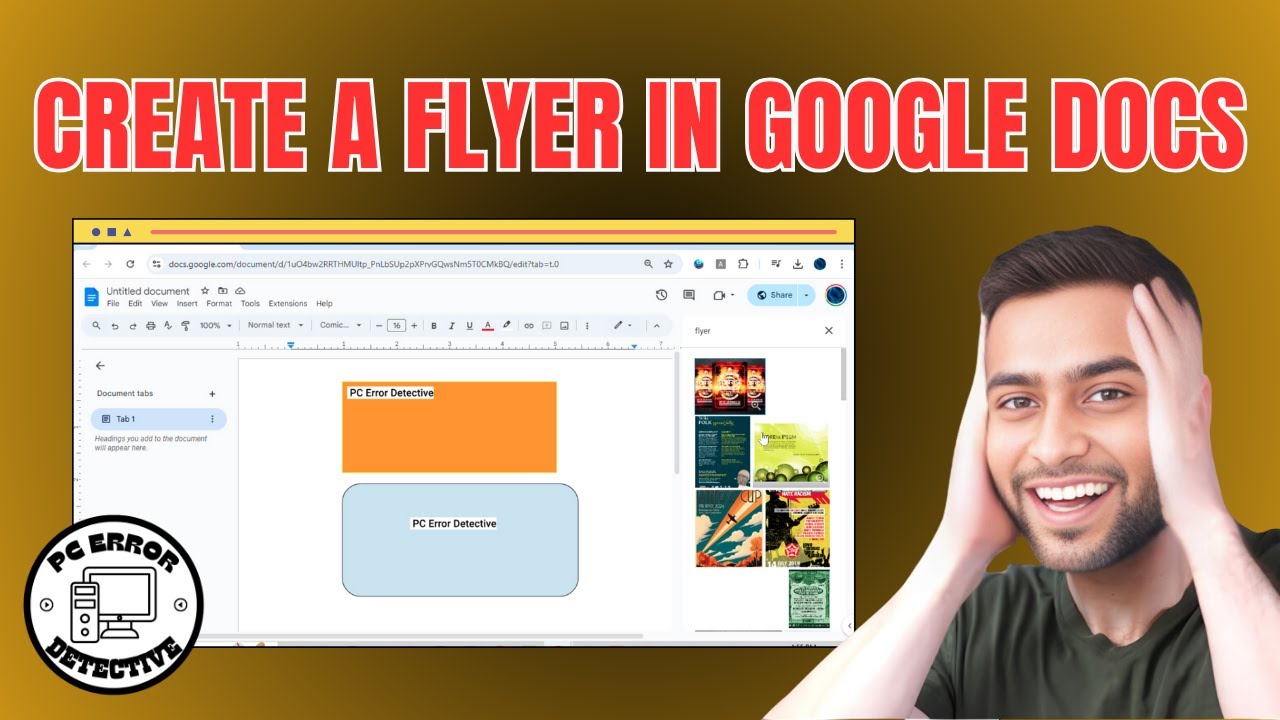Open the Tools menu

point(250,304)
